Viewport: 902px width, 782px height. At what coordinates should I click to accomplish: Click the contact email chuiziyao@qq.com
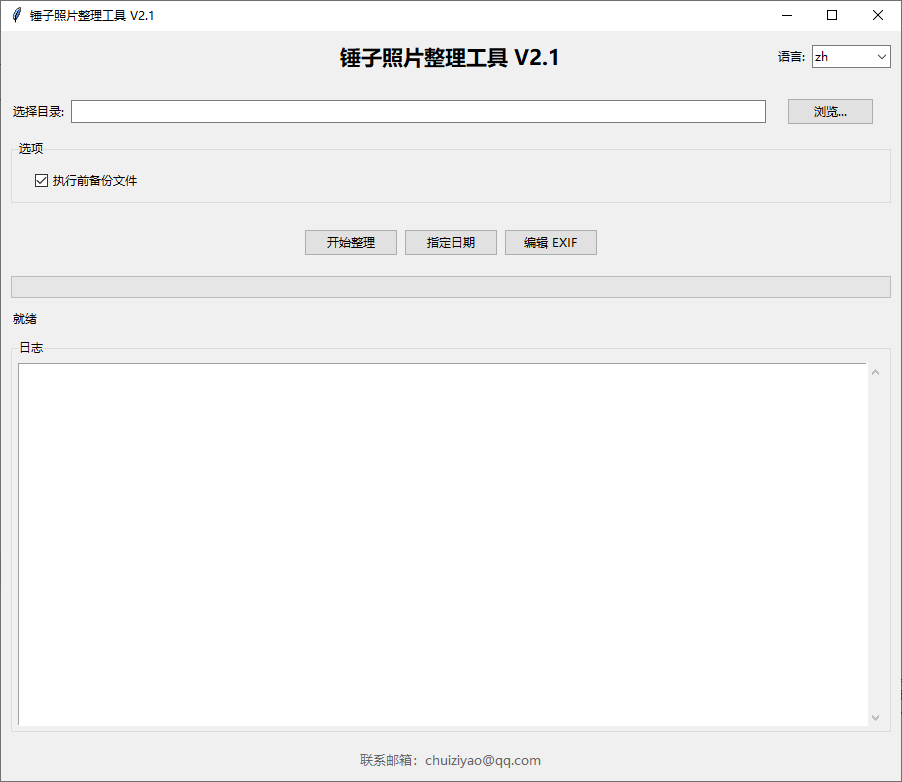point(482,760)
